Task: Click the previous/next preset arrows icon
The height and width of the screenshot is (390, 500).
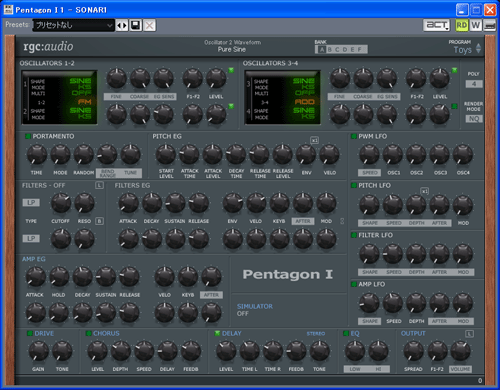Action: 122,25
